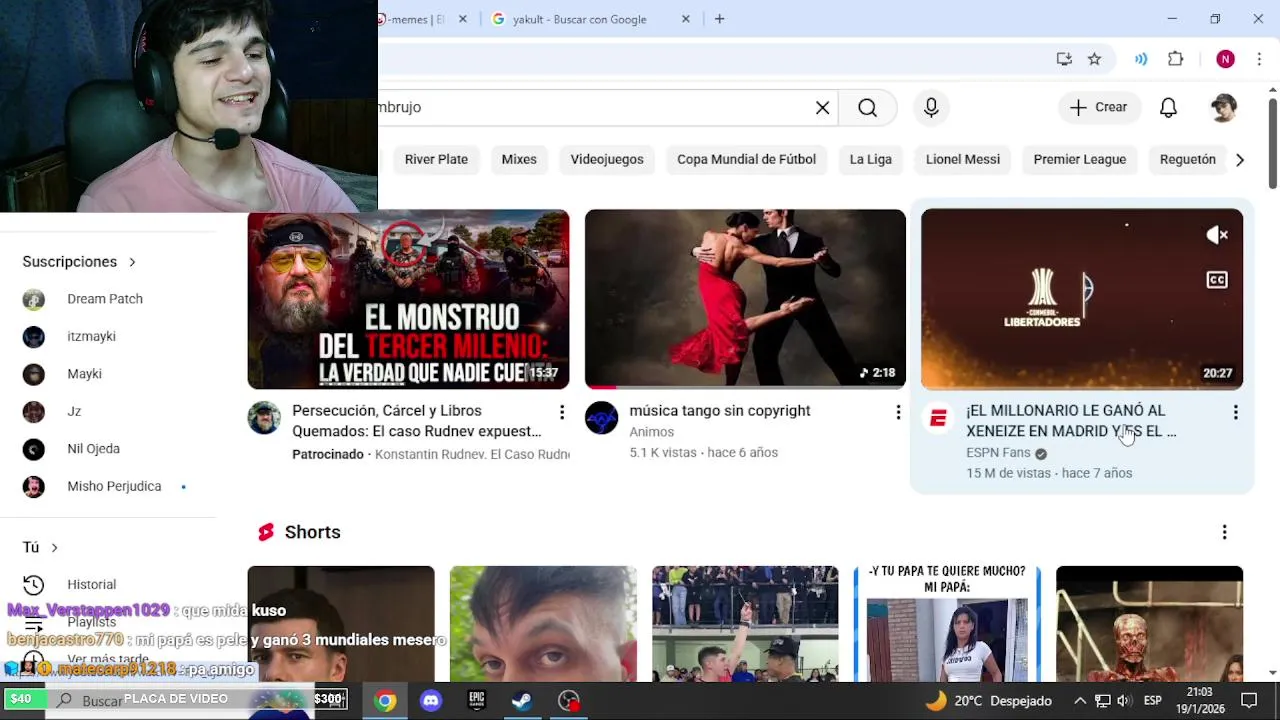Click the Animos channel avatar
The width and height of the screenshot is (1280, 720).
tap(601, 418)
